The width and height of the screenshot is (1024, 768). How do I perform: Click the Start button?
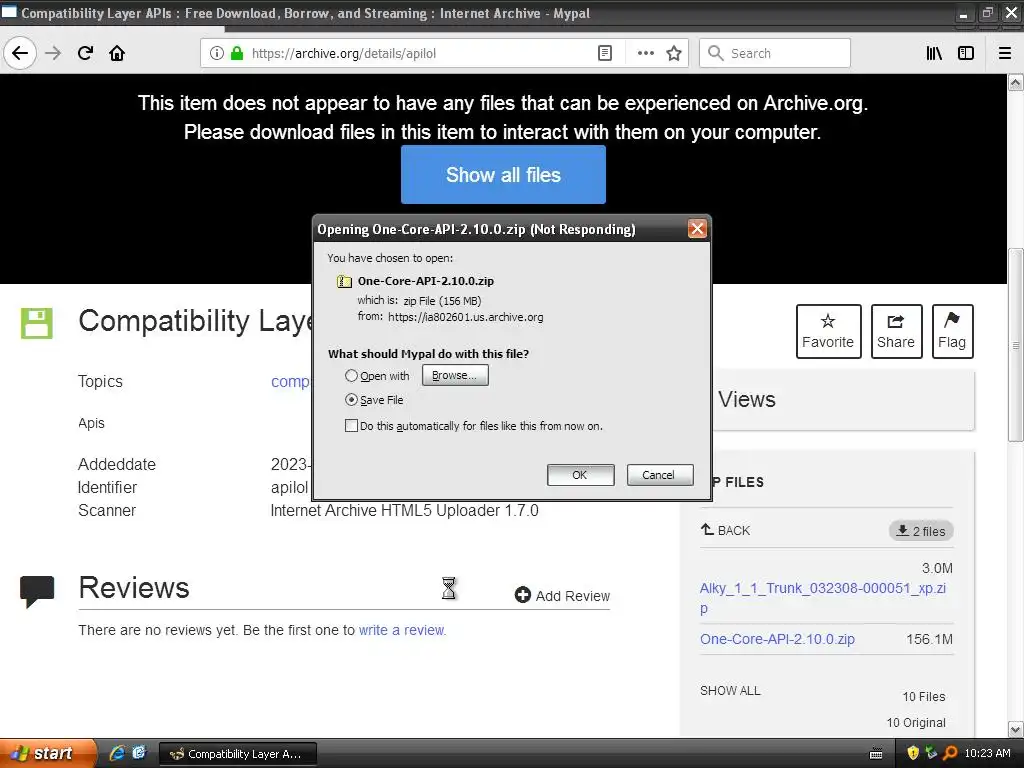[48, 753]
